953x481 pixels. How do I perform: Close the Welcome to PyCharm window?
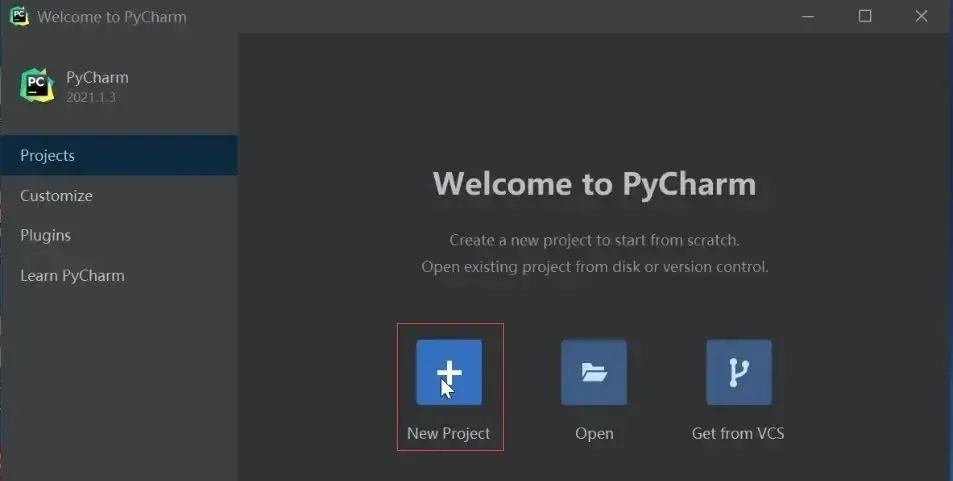point(921,16)
